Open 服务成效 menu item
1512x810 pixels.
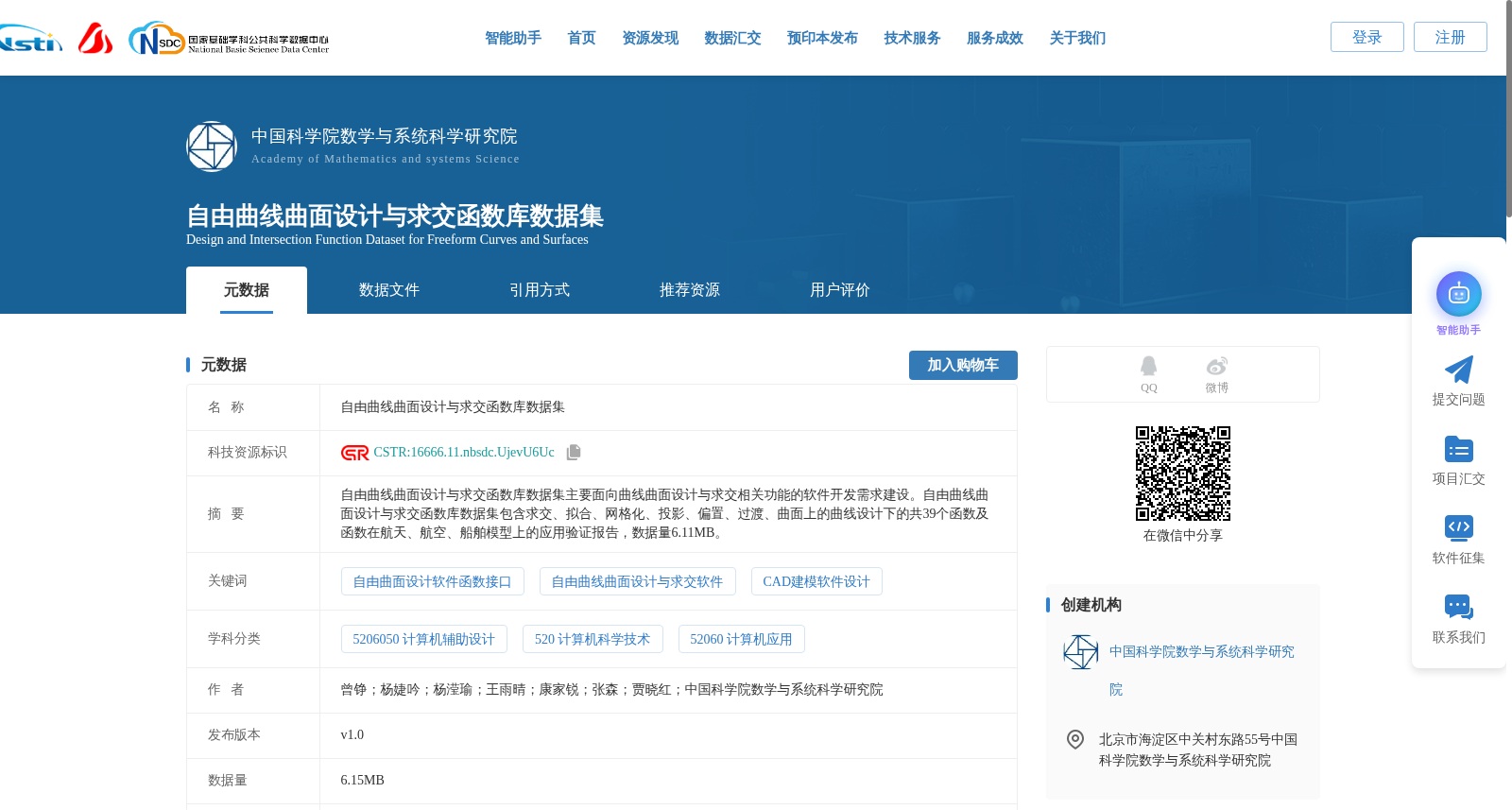pos(995,38)
